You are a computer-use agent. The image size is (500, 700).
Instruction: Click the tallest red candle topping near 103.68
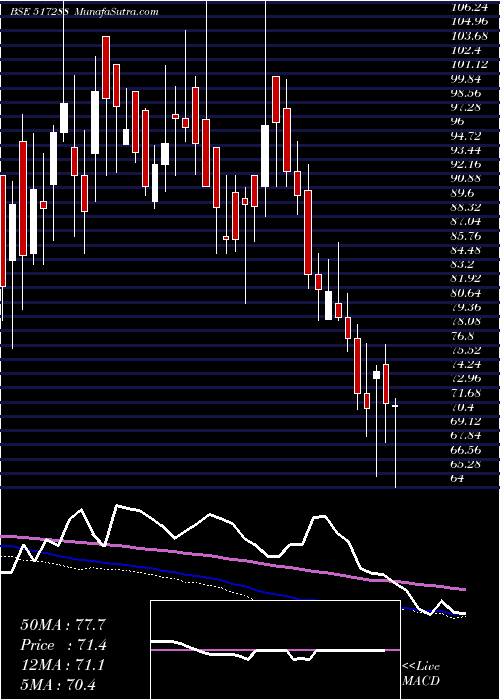click(x=106, y=67)
